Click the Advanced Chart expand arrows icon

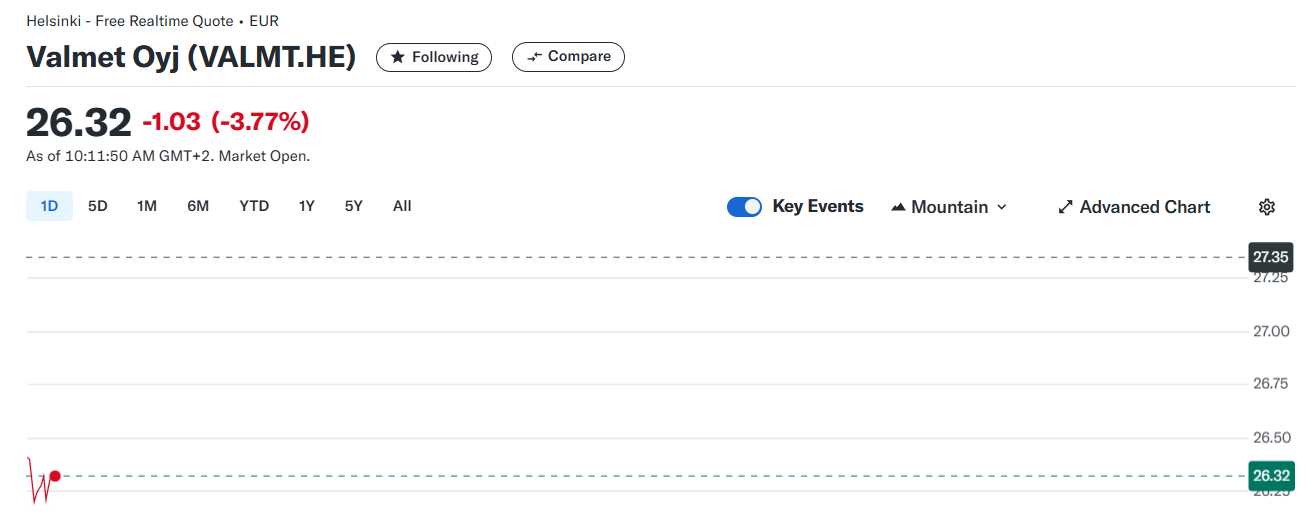pos(1065,207)
